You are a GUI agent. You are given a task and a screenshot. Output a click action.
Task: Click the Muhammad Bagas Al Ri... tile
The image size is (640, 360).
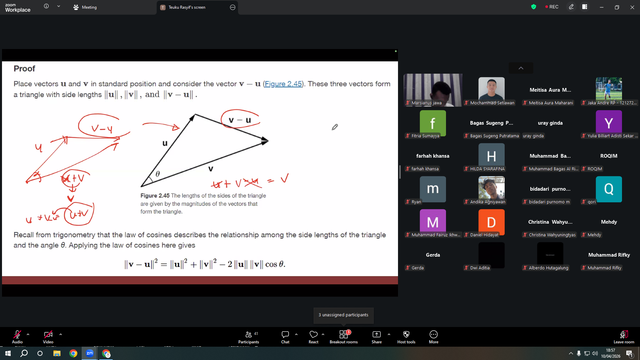[x=550, y=156]
